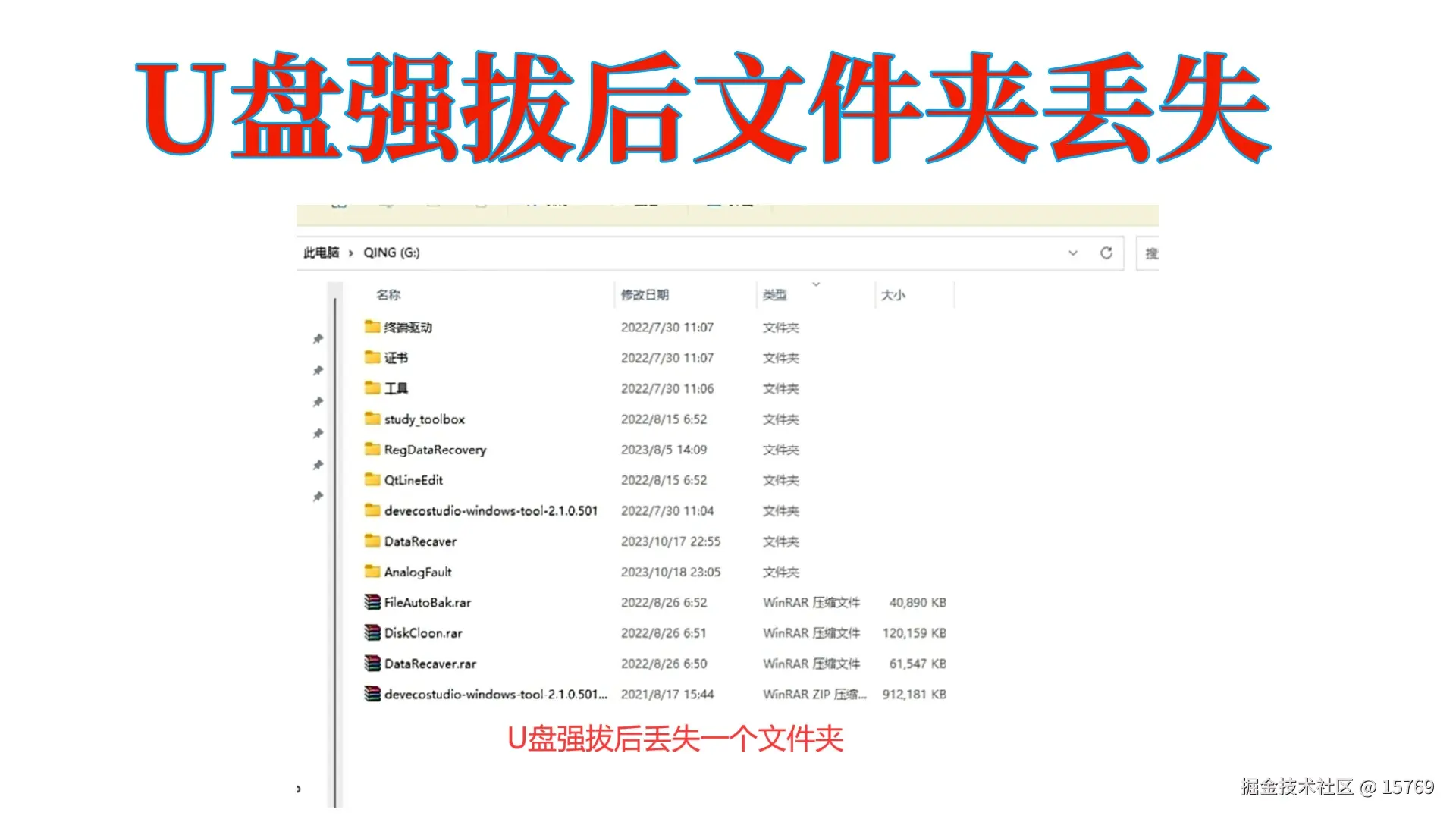Click the refresh icon in the address bar
Viewport: 1456px width, 819px height.
1107,253
